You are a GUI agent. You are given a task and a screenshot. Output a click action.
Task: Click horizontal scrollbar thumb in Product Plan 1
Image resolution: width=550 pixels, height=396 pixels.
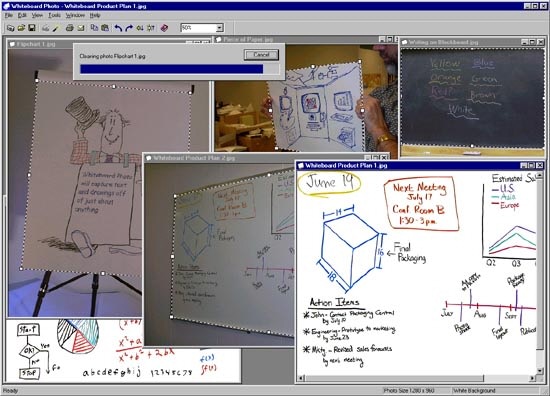pos(395,378)
